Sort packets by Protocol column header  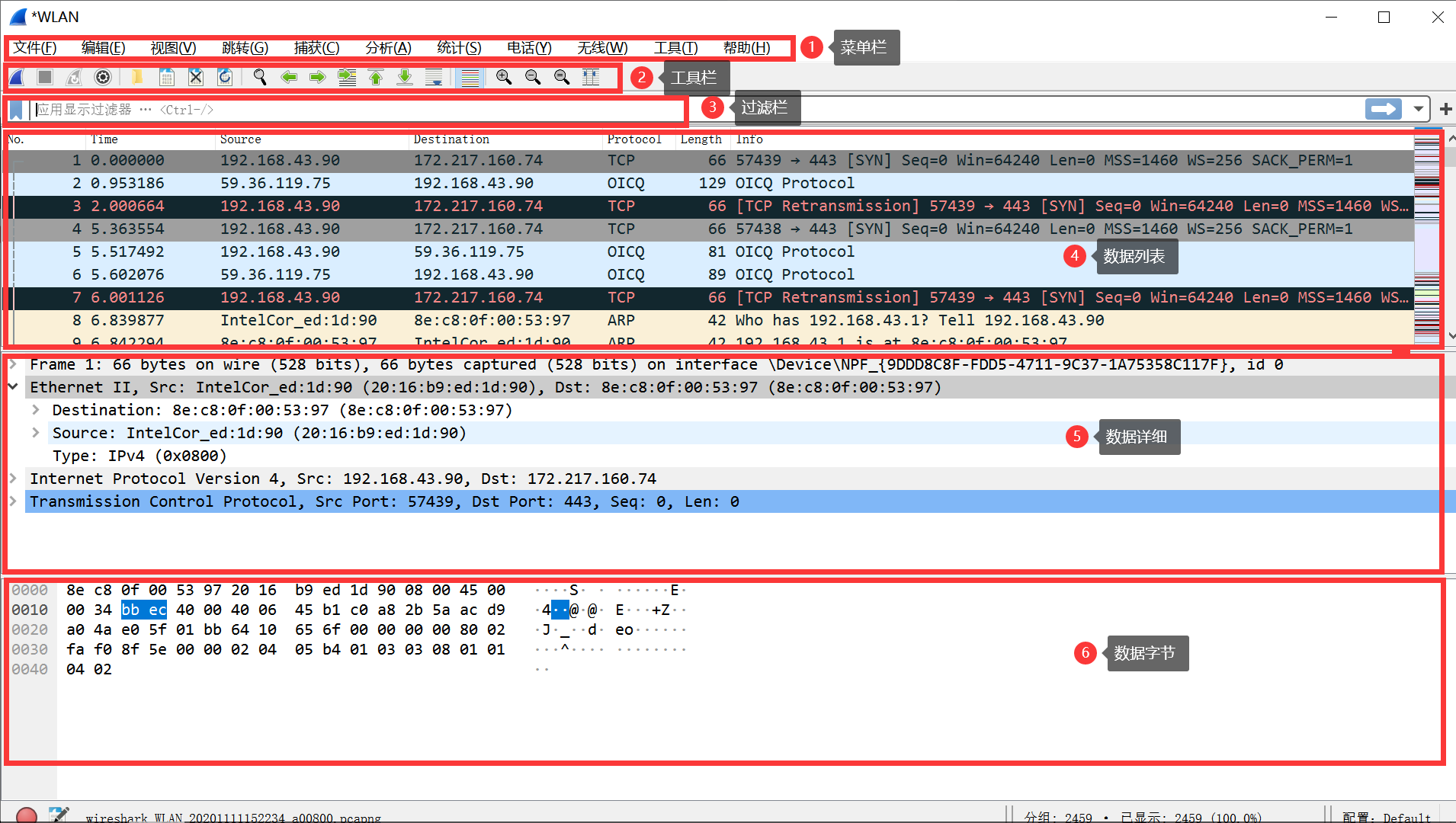[639, 139]
